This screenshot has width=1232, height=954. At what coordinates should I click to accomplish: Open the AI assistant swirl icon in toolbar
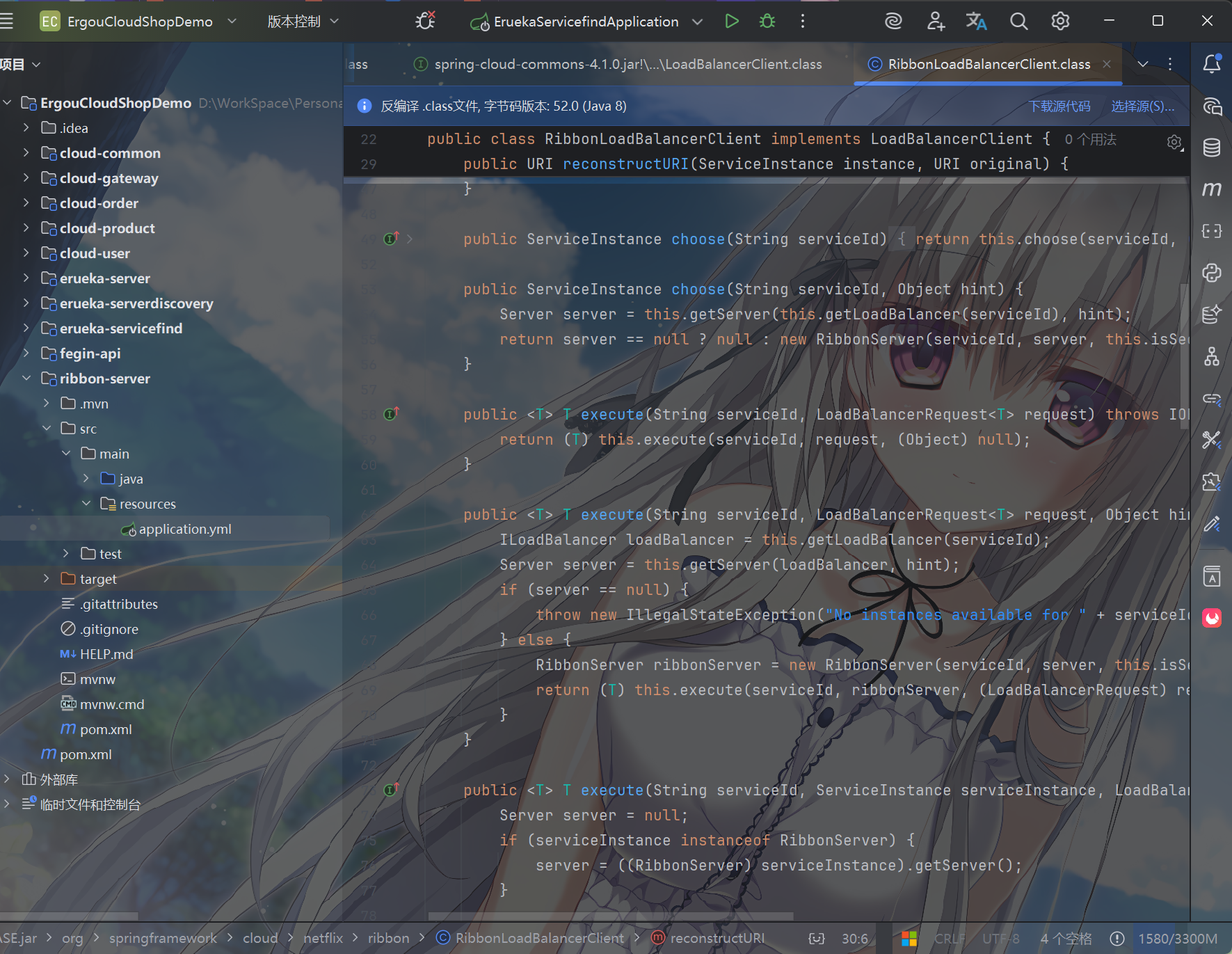coord(894,22)
